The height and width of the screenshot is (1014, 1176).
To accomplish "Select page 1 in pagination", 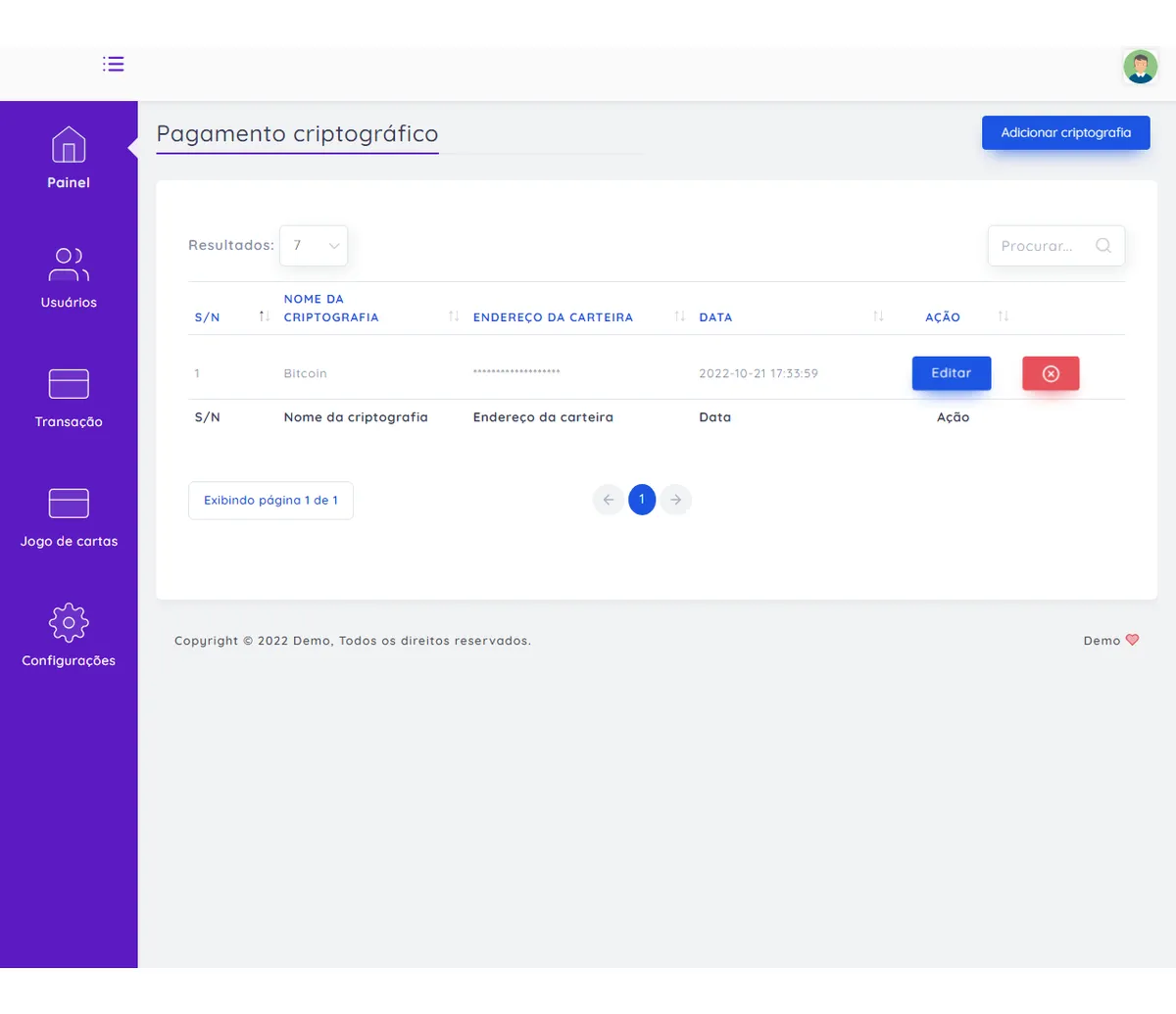I will click(x=642, y=500).
